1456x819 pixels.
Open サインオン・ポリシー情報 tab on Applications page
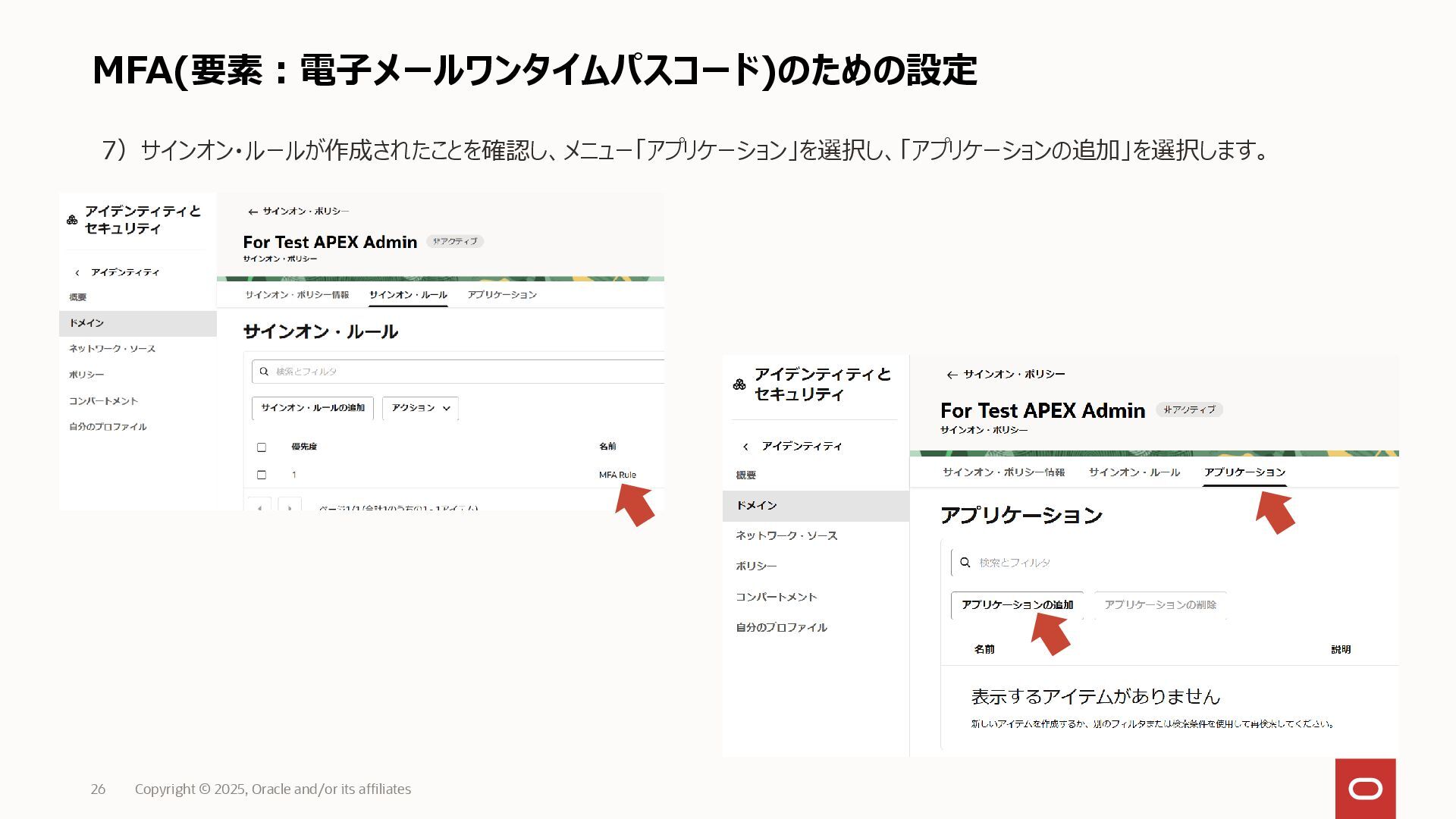[x=1003, y=472]
